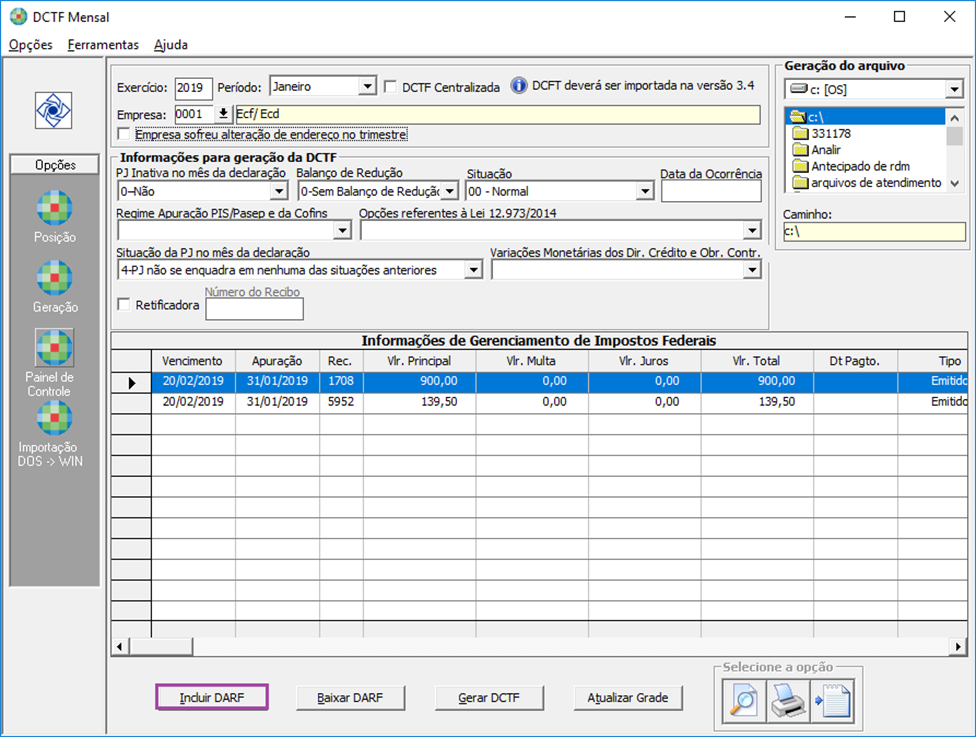Click the row selector arrow of first row
Screen dimensions: 976x737
point(131,382)
